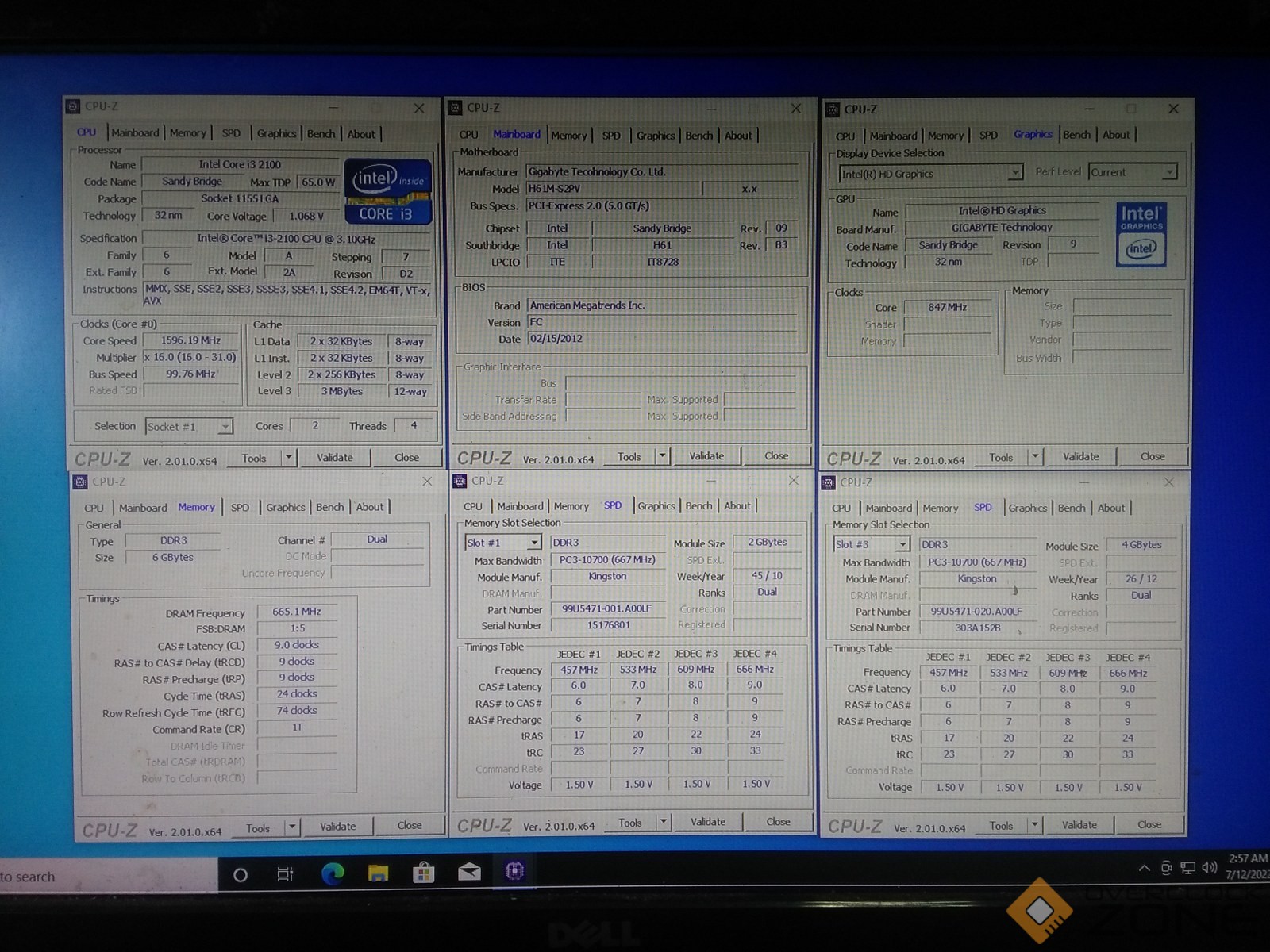
Task: Click CPU-Z title icon of CPU tab window
Action: click(x=73, y=106)
